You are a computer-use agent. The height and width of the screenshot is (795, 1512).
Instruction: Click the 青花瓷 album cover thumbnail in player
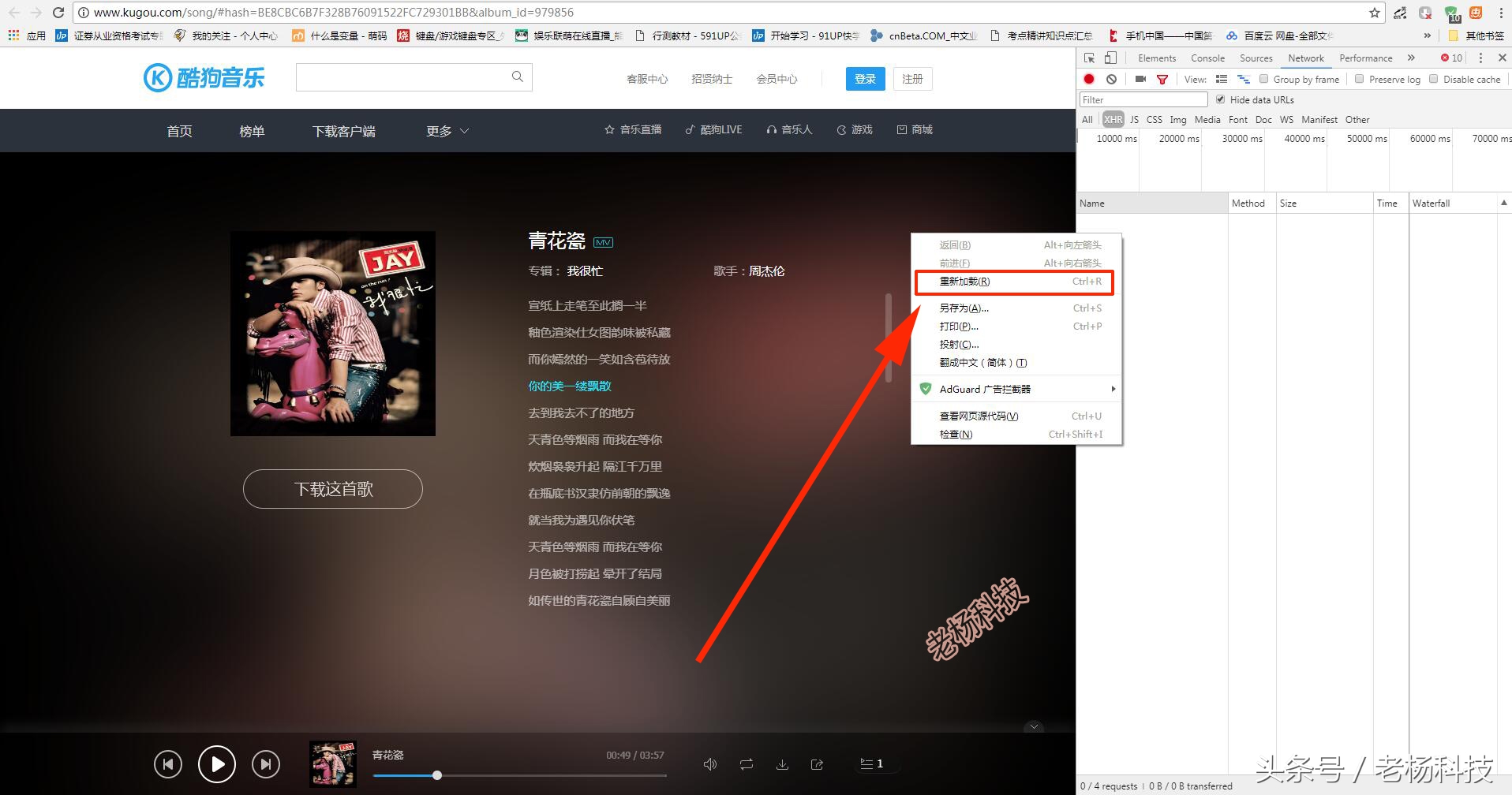click(x=333, y=763)
